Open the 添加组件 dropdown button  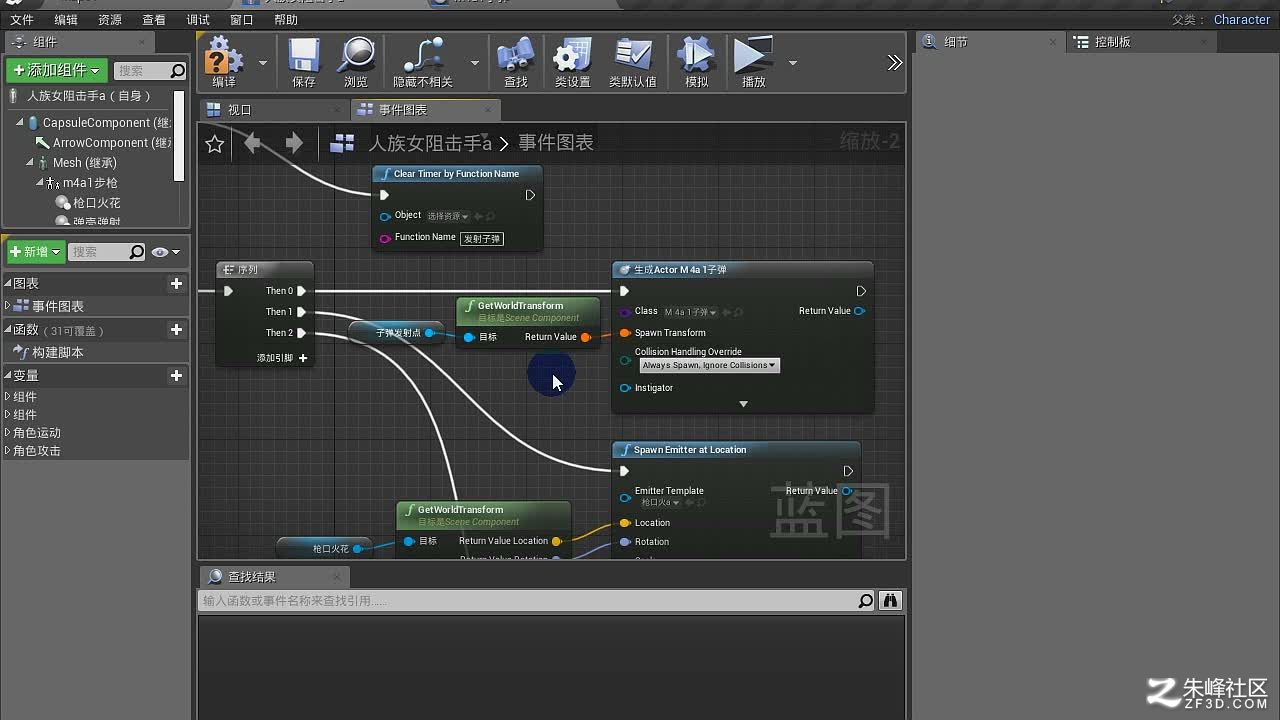pyautogui.click(x=57, y=70)
